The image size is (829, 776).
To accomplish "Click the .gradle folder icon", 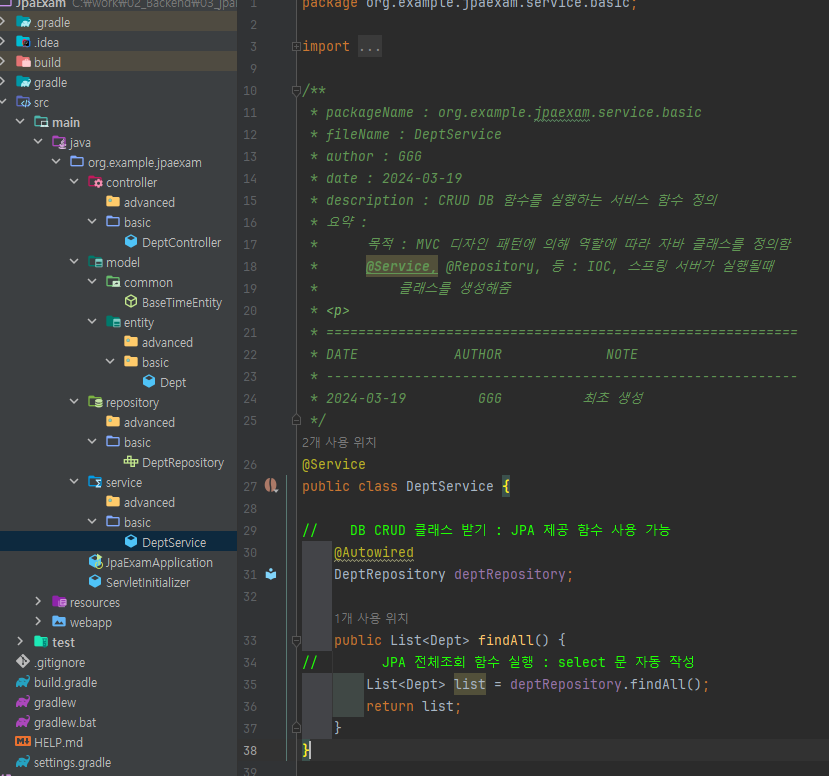I will click(x=24, y=22).
